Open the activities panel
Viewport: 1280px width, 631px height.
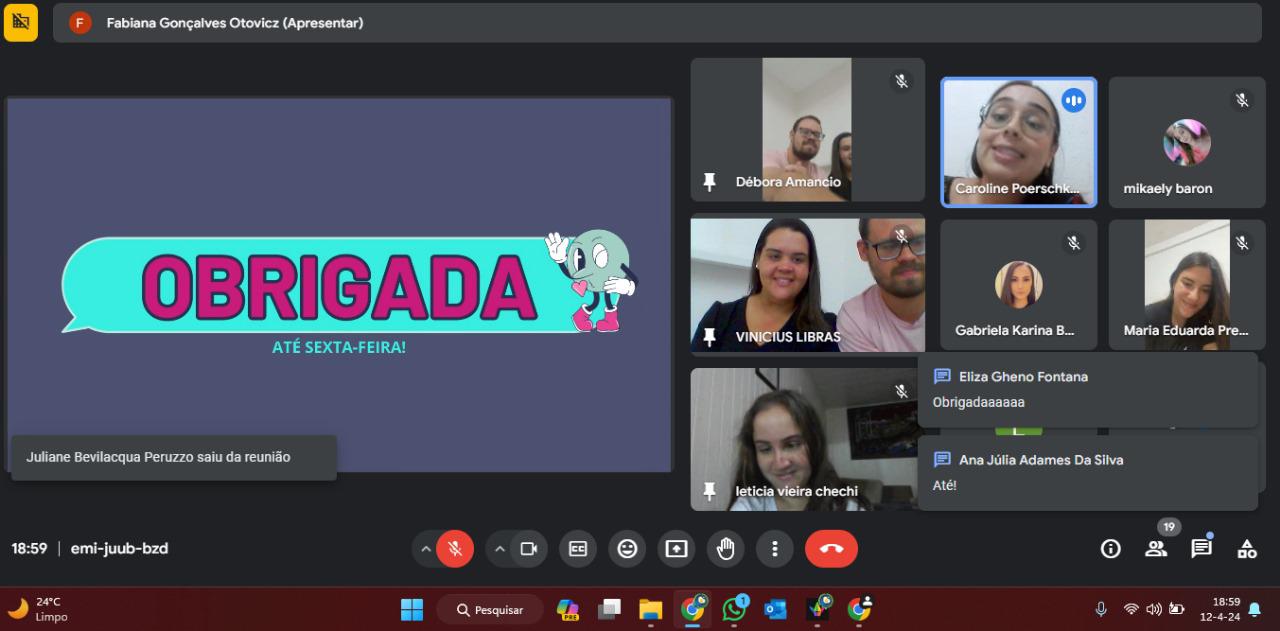(x=1247, y=548)
